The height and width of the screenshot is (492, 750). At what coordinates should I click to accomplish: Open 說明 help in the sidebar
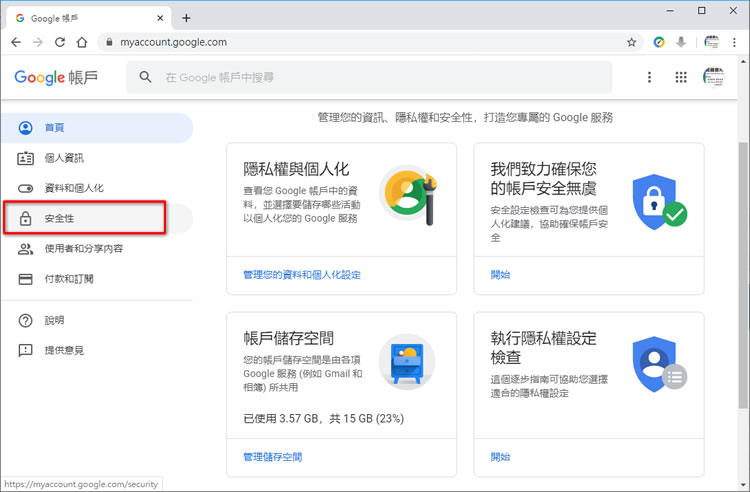97,320
